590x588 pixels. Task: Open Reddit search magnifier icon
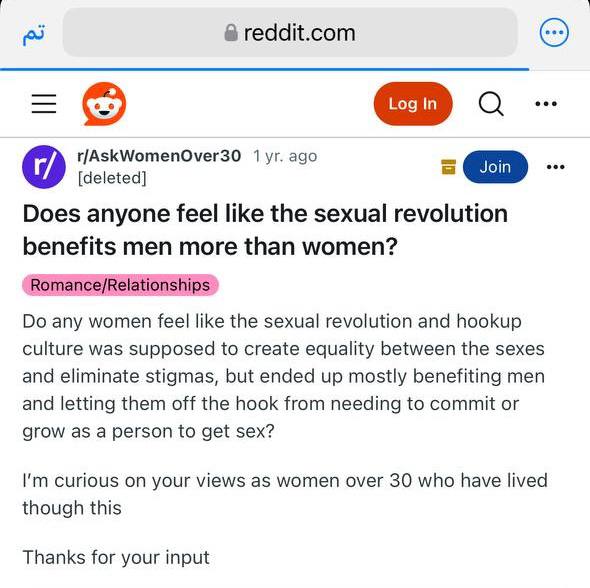(491, 104)
